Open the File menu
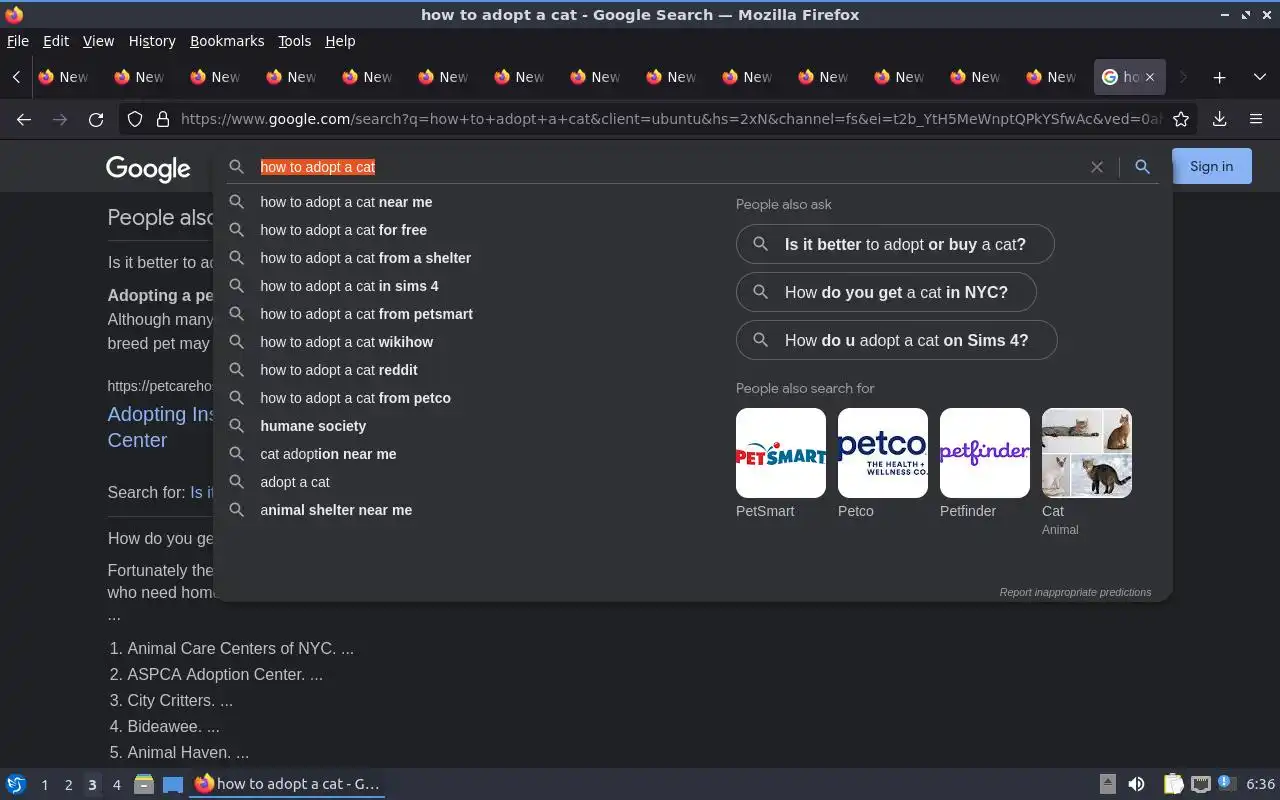 click(18, 41)
